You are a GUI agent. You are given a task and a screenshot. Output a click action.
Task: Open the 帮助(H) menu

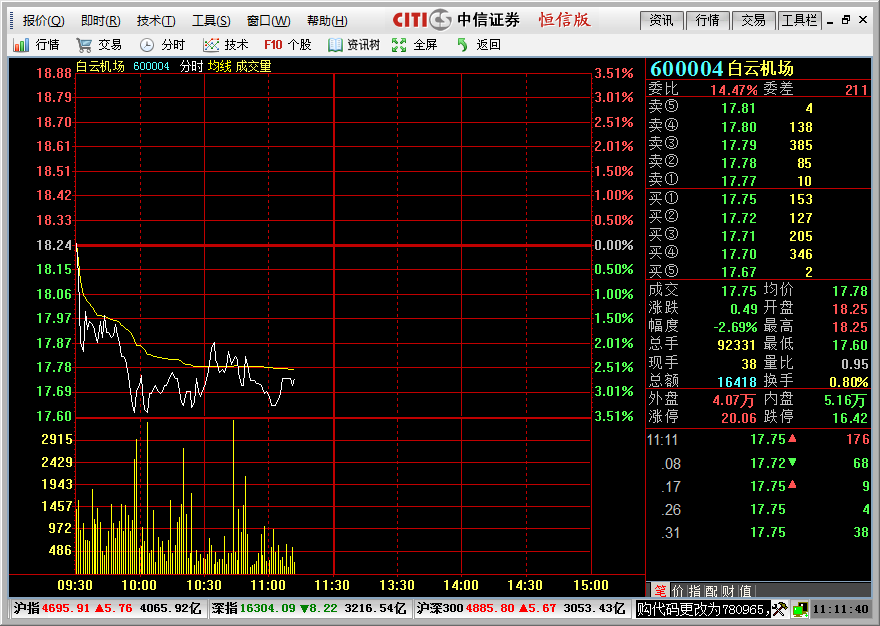pos(327,21)
